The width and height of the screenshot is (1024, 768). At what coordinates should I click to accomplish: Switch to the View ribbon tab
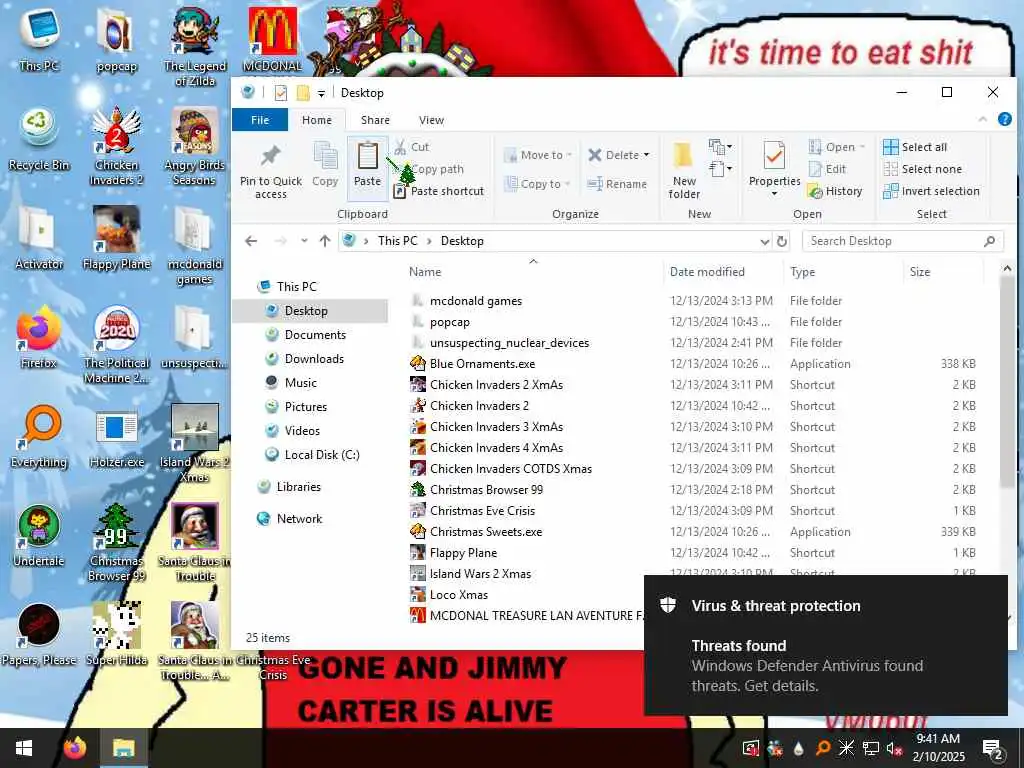coord(431,120)
